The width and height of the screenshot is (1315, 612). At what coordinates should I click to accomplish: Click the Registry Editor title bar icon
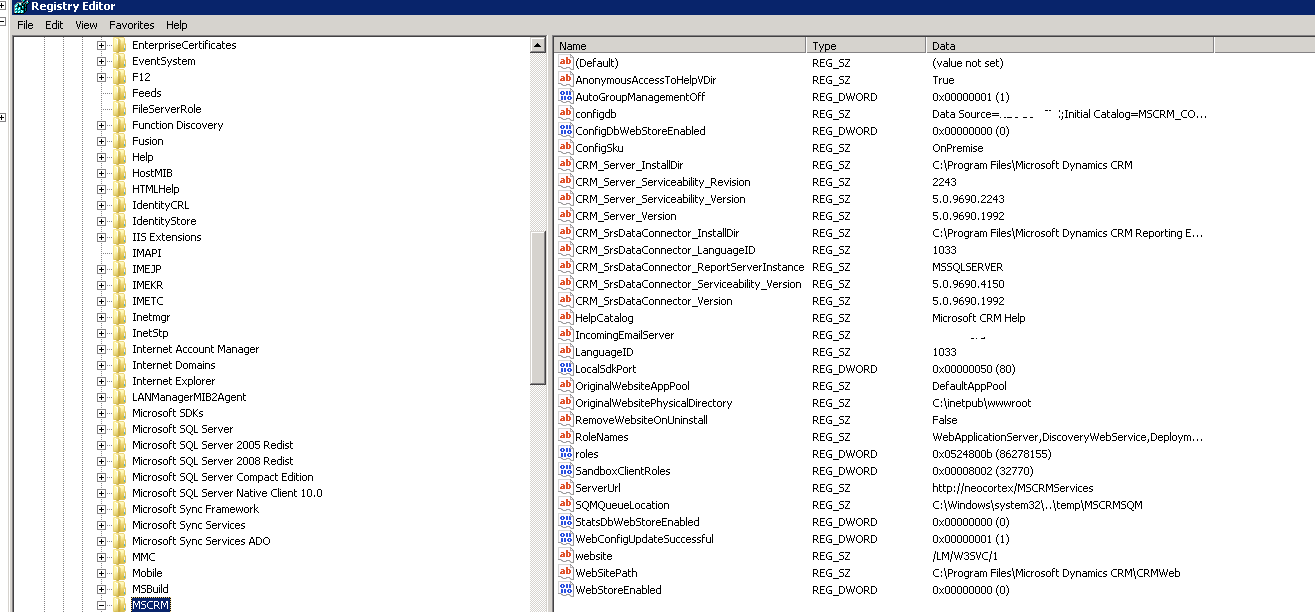point(20,6)
